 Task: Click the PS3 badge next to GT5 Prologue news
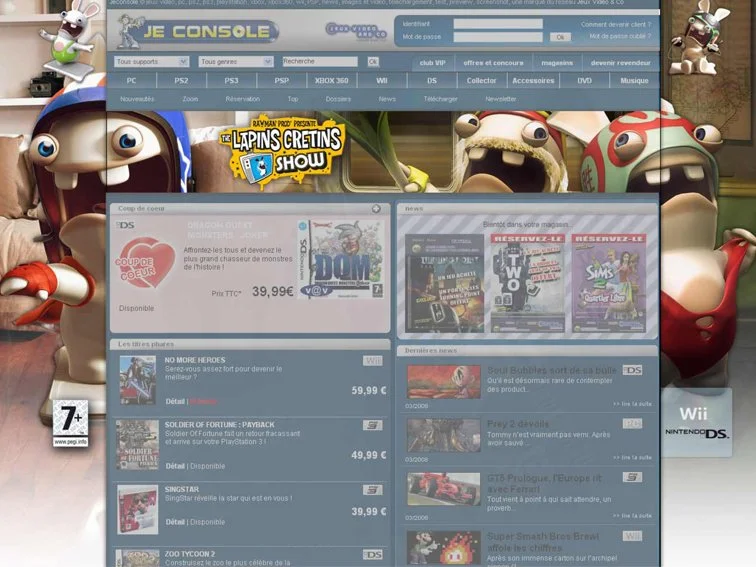[x=632, y=477]
